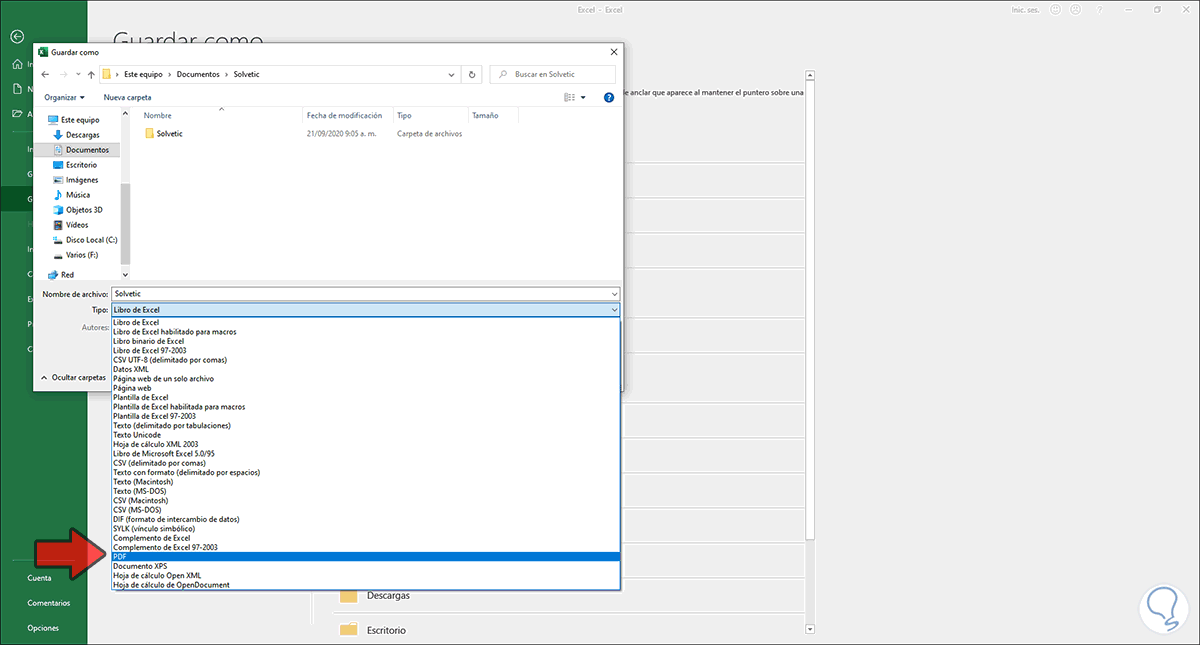1200x645 pixels.
Task: Choose Libro de Excel habilitado para macros
Action: (366, 332)
